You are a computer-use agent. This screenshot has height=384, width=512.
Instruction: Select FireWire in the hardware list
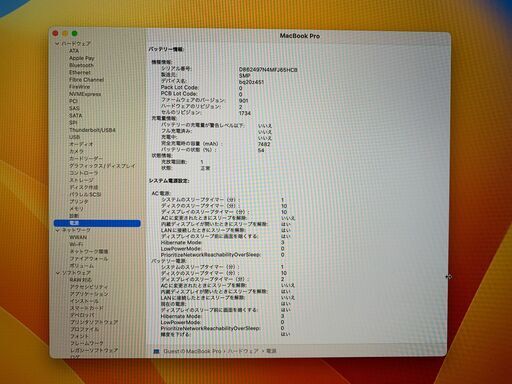click(x=79, y=87)
